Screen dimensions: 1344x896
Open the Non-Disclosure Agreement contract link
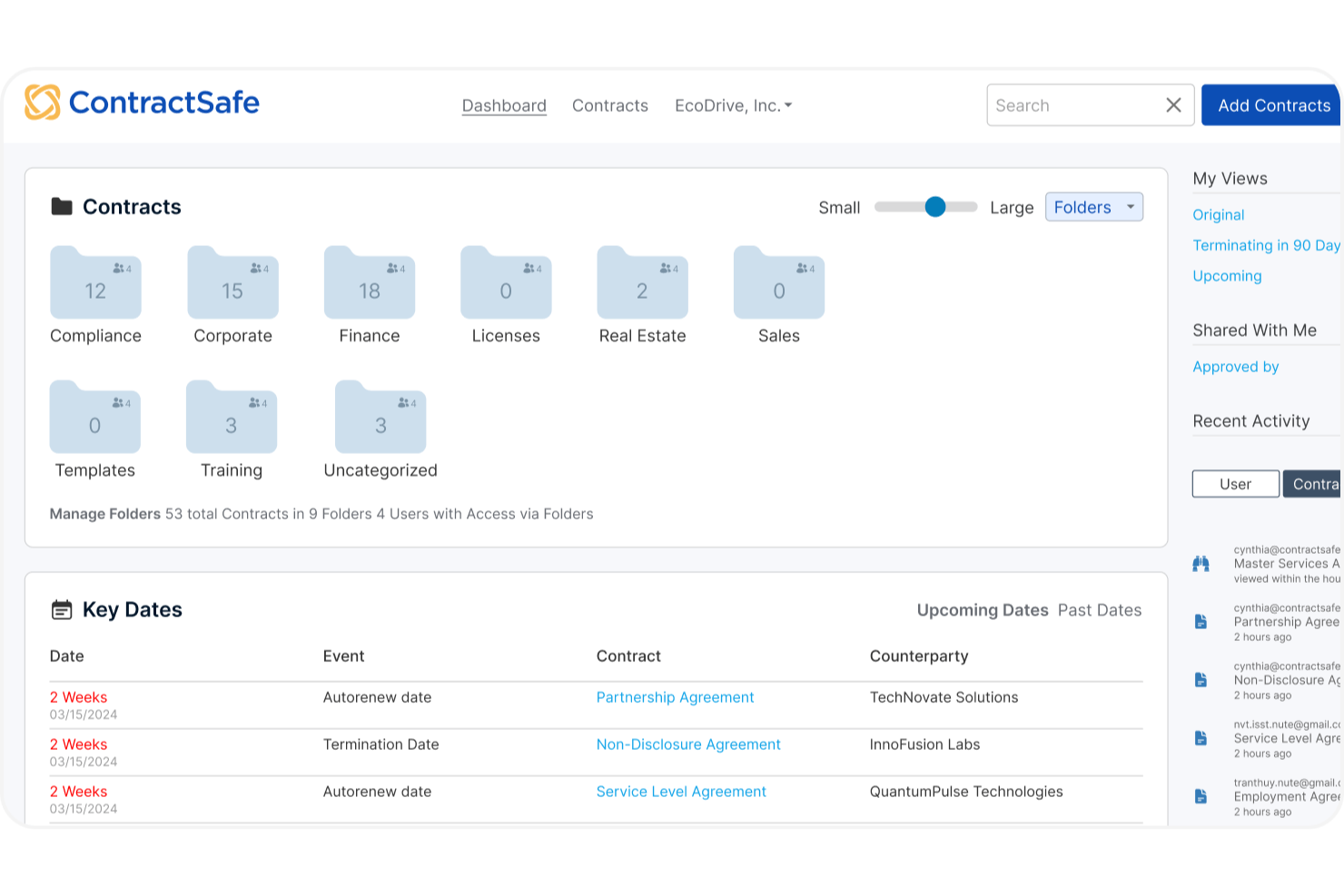pyautogui.click(x=688, y=744)
